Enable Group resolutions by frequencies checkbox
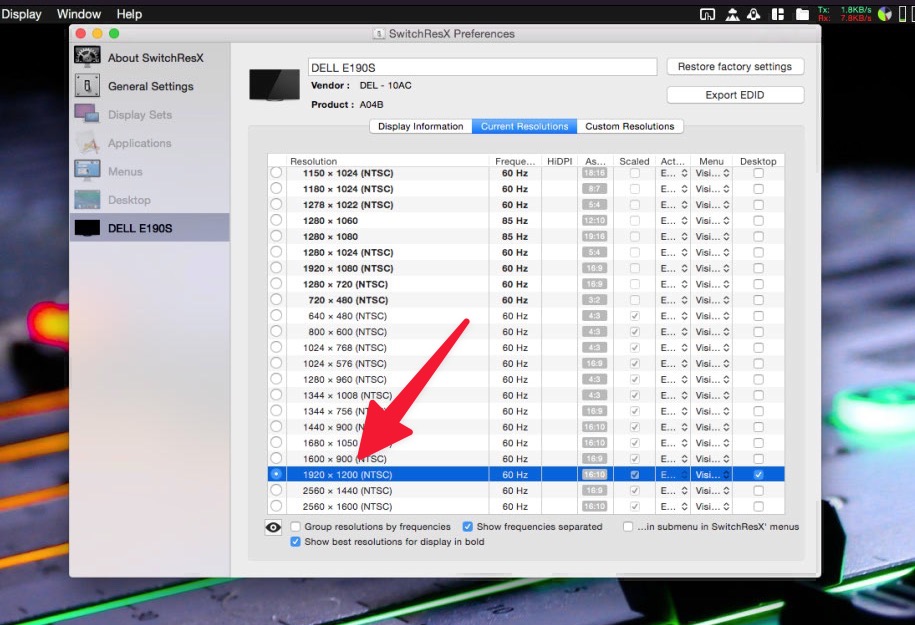 pyautogui.click(x=296, y=527)
